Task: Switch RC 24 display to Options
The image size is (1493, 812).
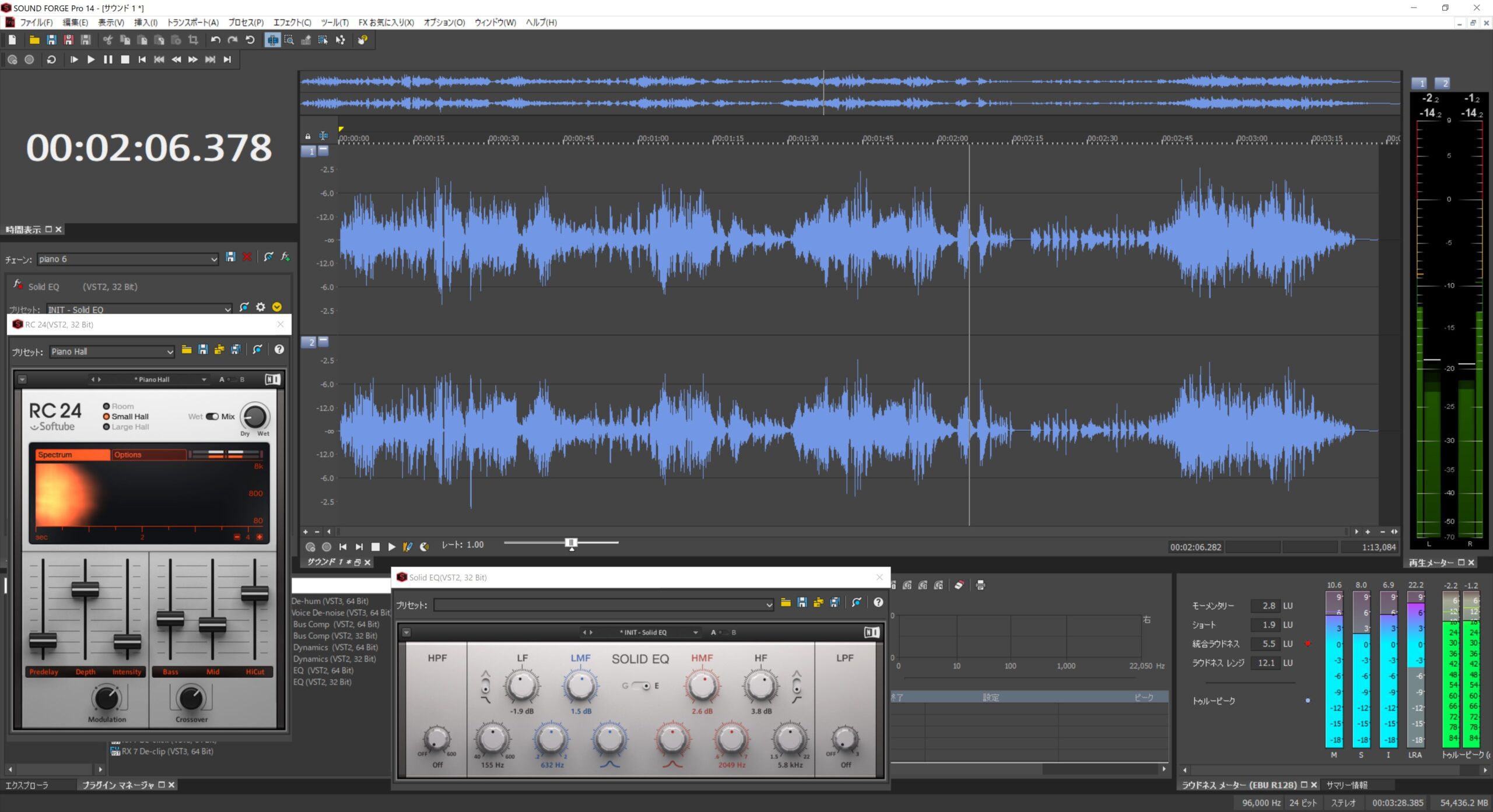Action: pos(149,455)
